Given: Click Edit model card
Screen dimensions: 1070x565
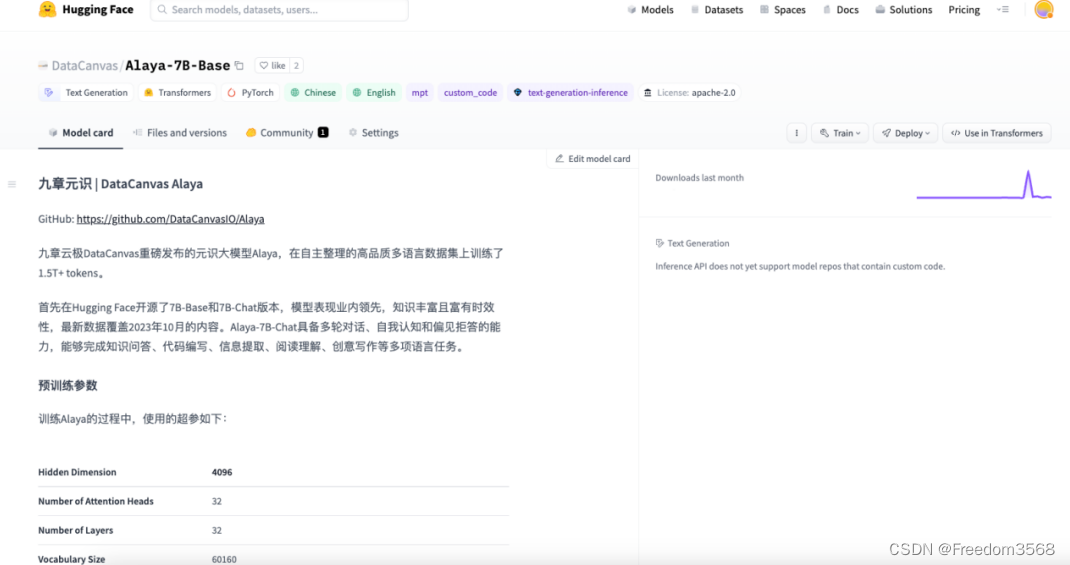Looking at the screenshot, I should coord(592,159).
